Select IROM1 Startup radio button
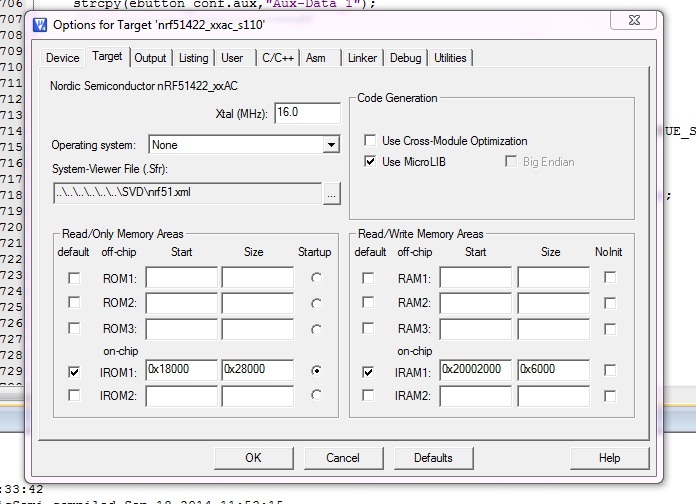 pos(316,370)
